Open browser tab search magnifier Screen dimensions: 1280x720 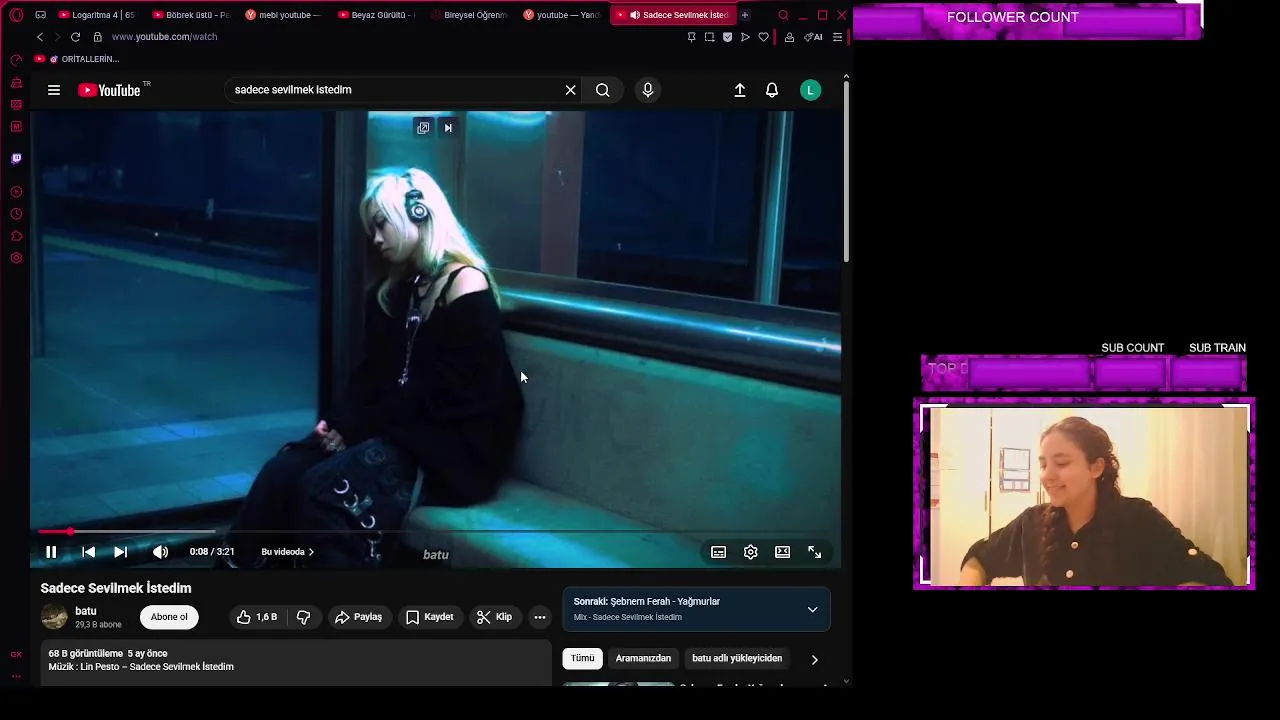point(783,15)
